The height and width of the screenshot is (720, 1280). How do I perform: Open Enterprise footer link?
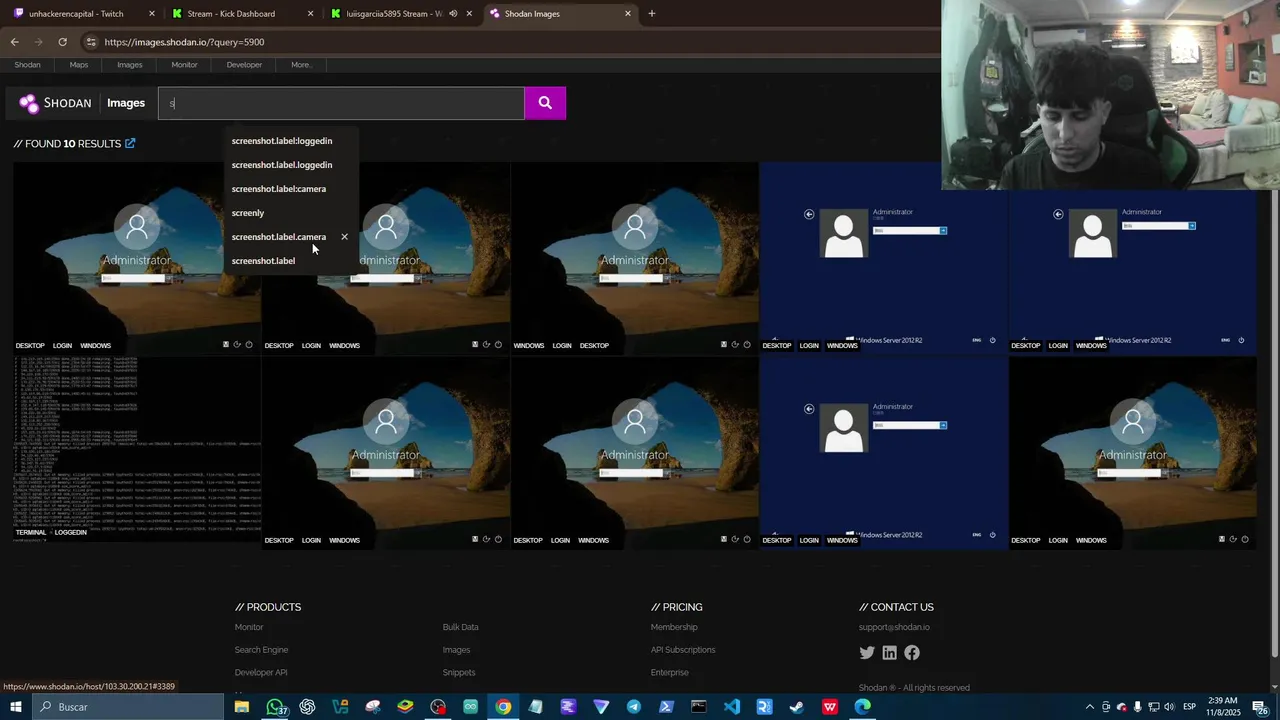click(x=669, y=673)
